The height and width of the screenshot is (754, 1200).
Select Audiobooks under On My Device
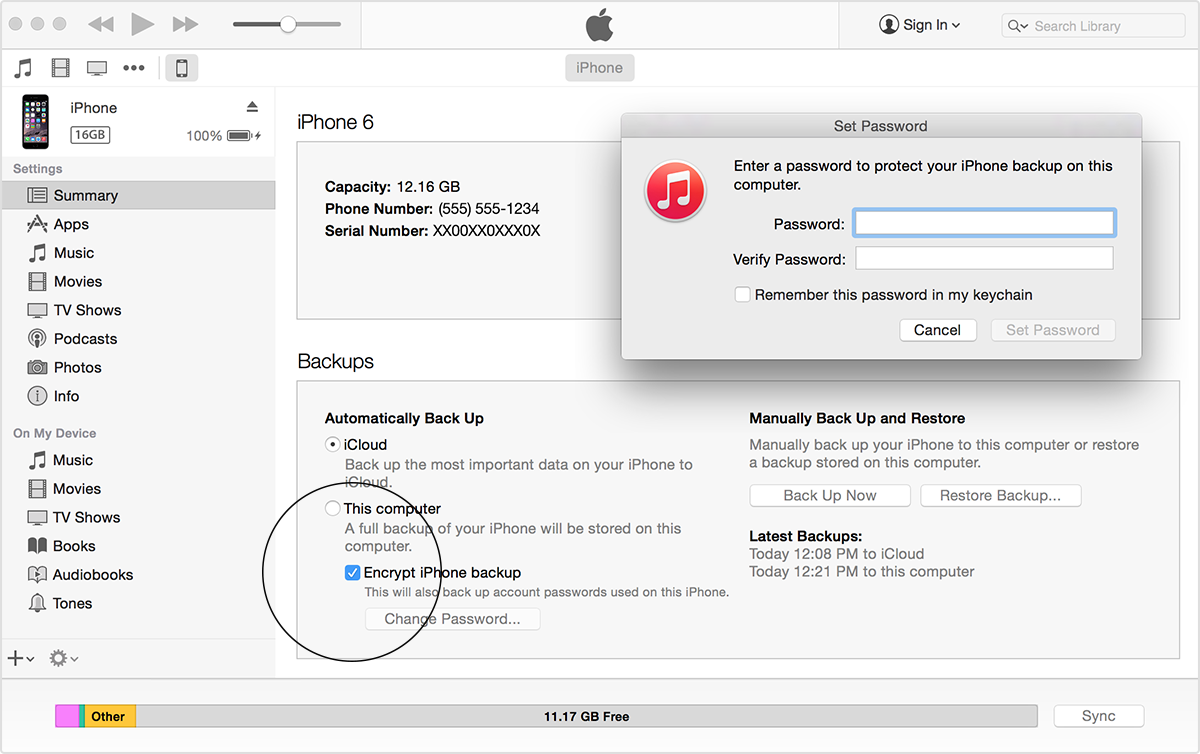coord(92,575)
